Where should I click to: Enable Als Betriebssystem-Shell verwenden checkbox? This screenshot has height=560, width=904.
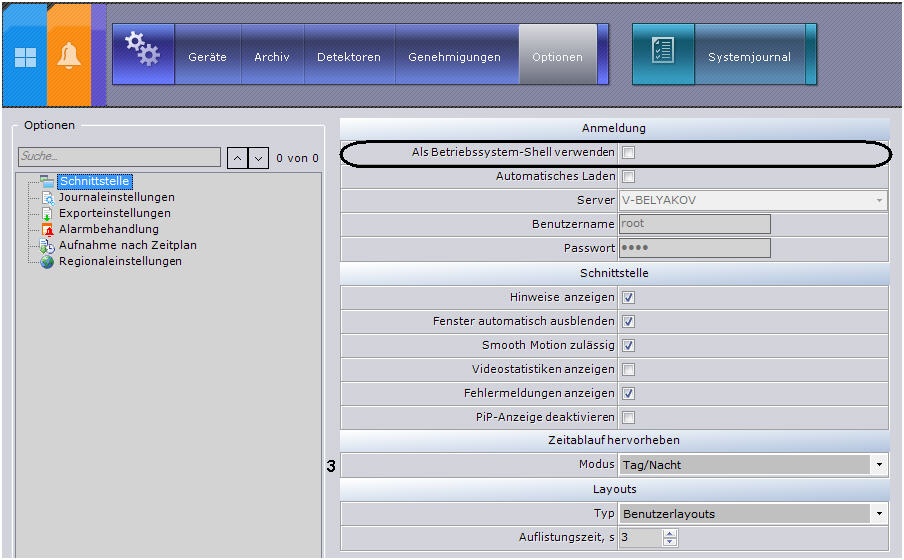coord(629,153)
